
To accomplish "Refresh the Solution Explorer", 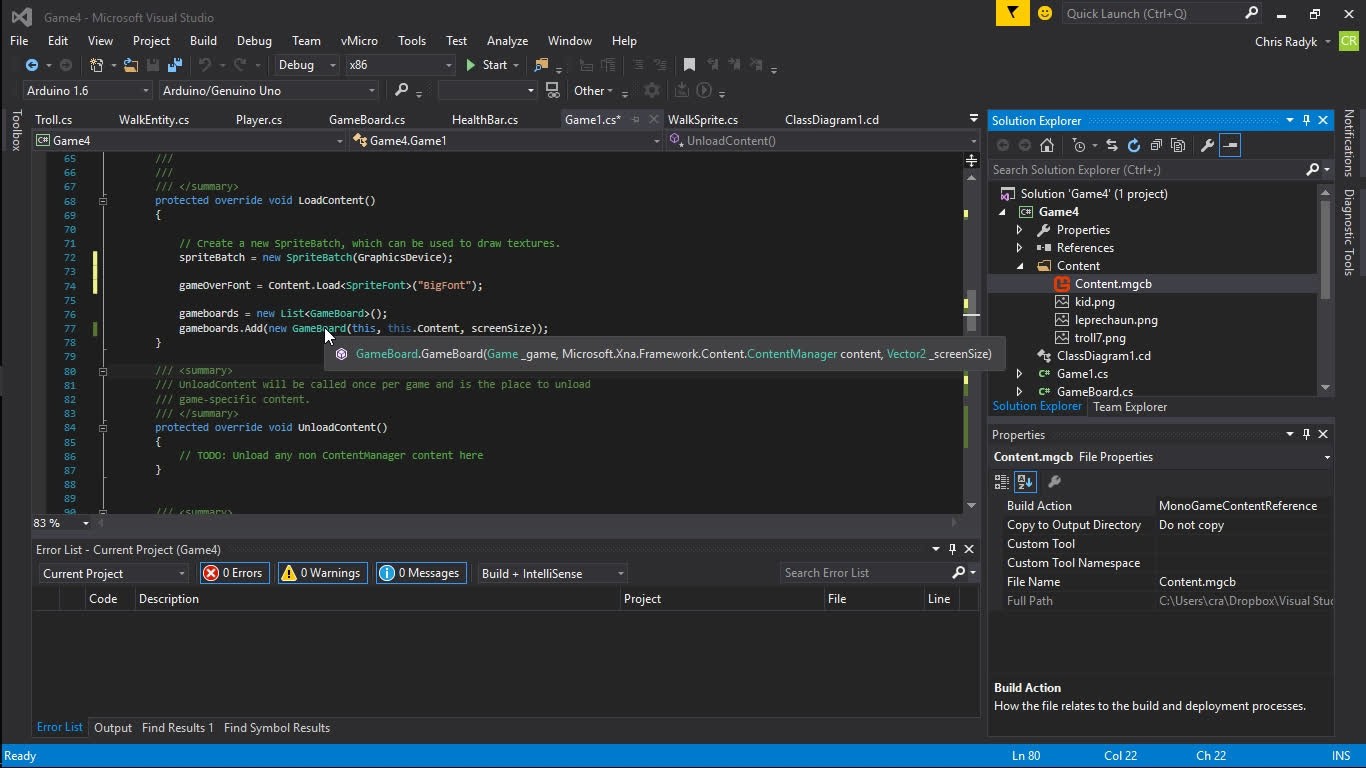I will coord(1133,145).
